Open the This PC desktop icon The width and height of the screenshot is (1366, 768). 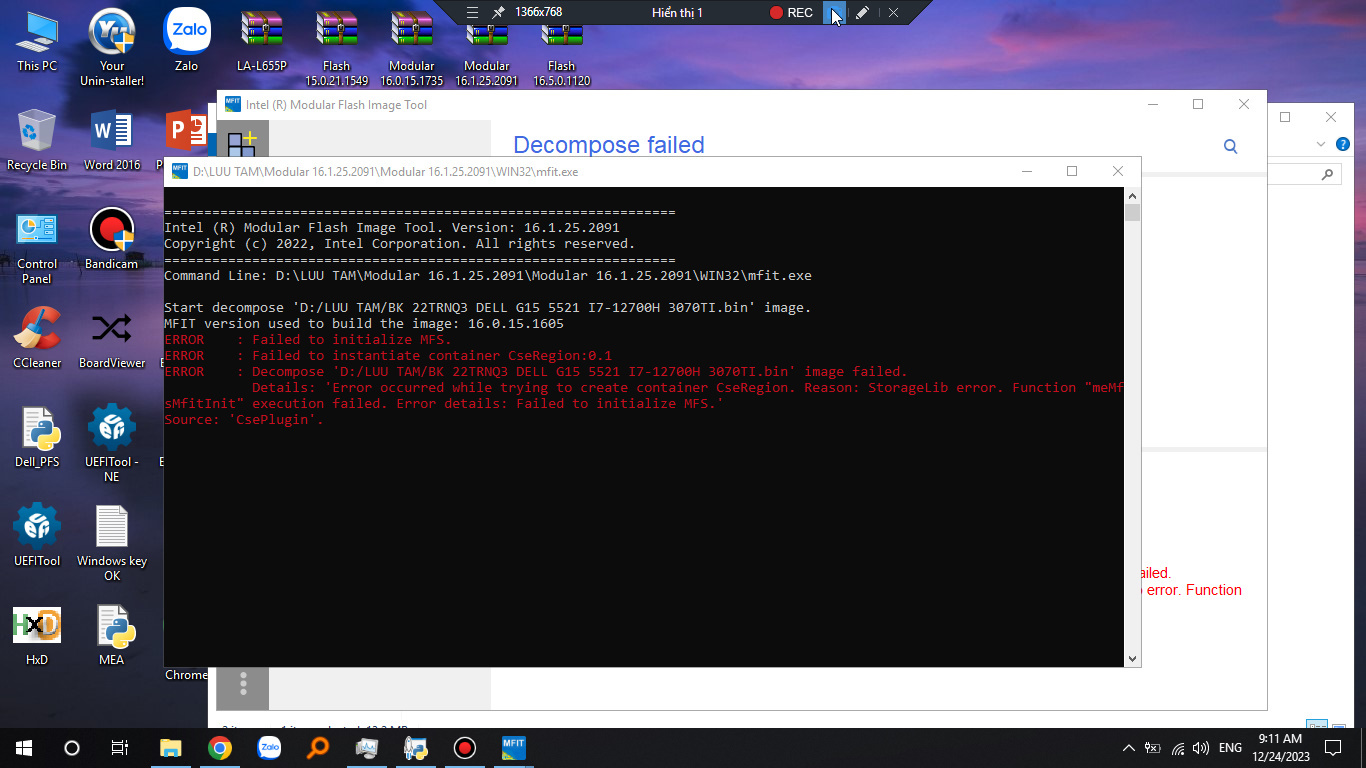[x=37, y=40]
